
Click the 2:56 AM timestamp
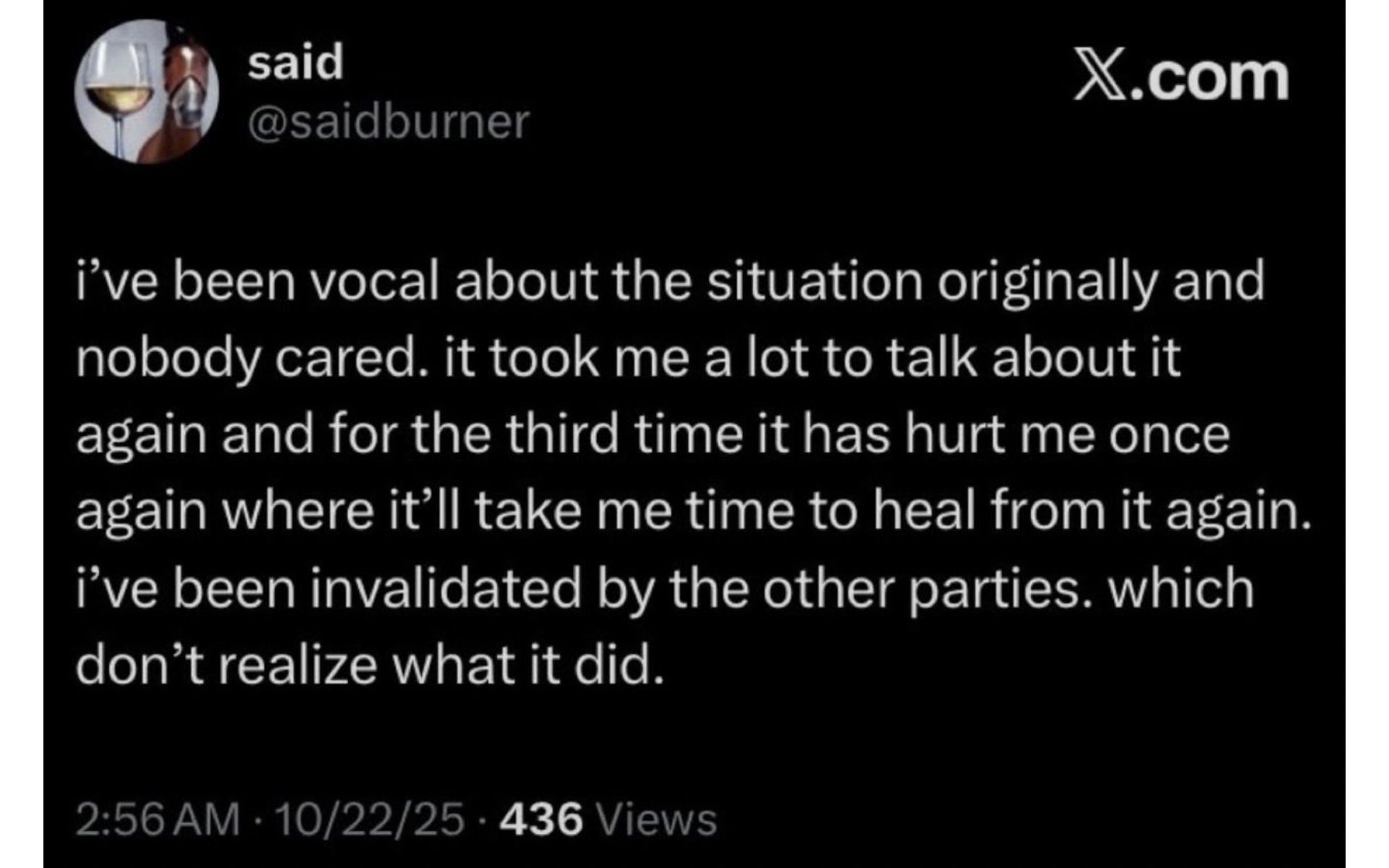[x=157, y=820]
